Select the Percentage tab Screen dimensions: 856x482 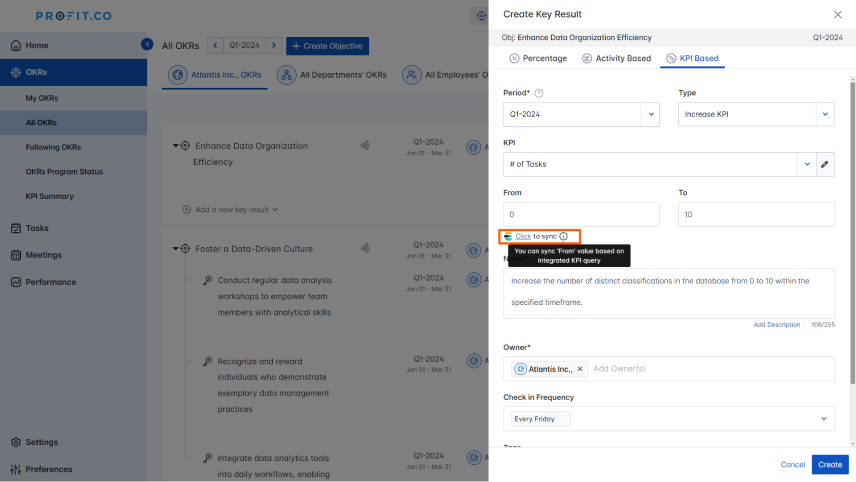tap(538, 58)
